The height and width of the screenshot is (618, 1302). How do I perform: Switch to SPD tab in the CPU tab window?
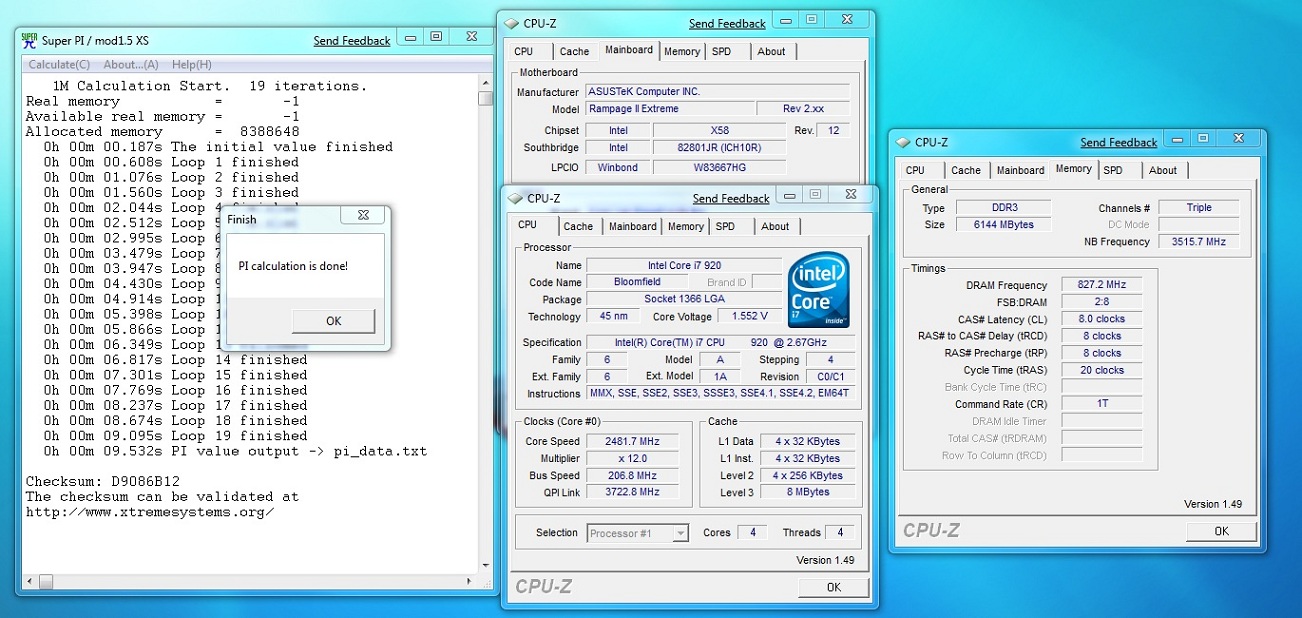coord(726,227)
